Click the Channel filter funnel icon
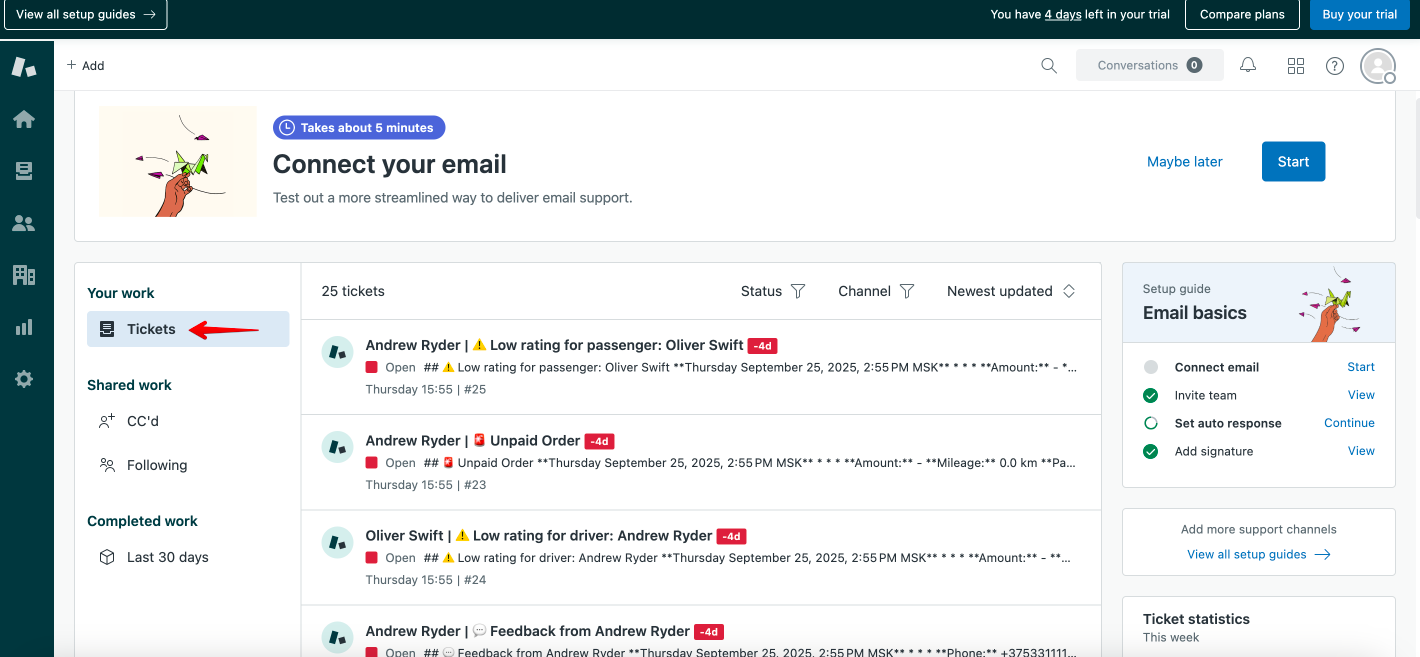 [x=907, y=291]
